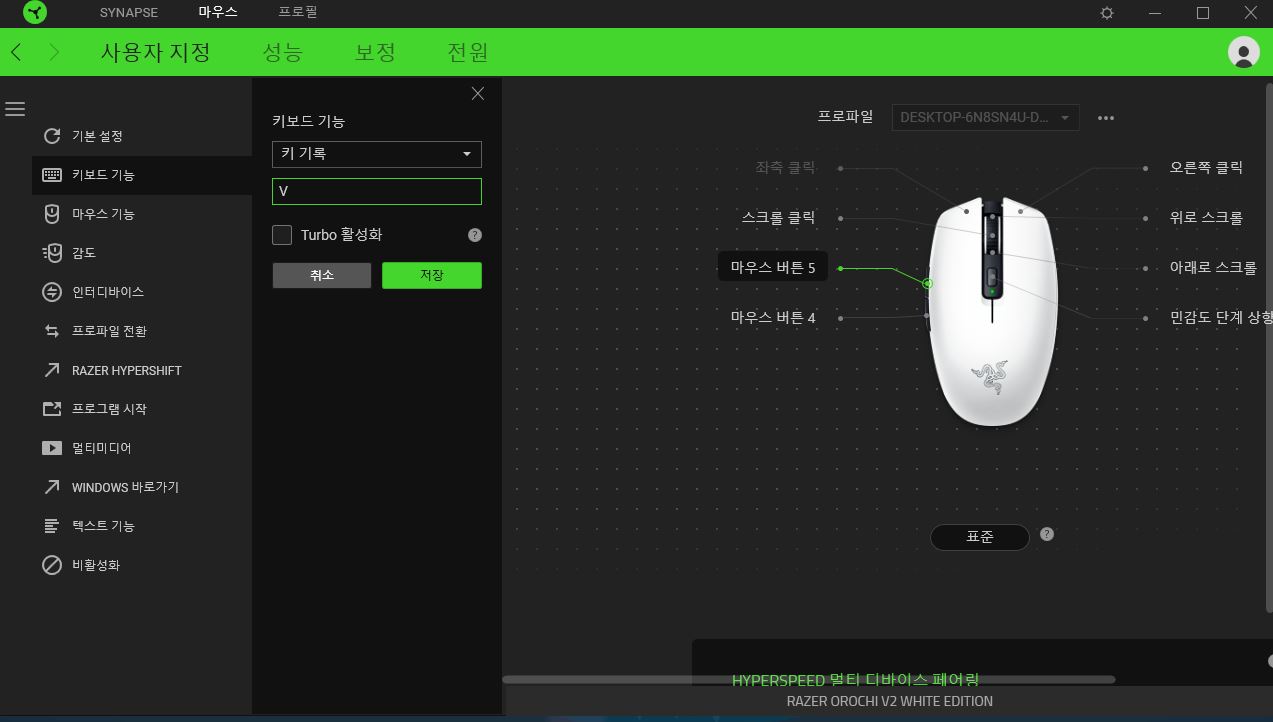1273x722 pixels.
Task: Click the key record field showing V
Action: coord(377,191)
